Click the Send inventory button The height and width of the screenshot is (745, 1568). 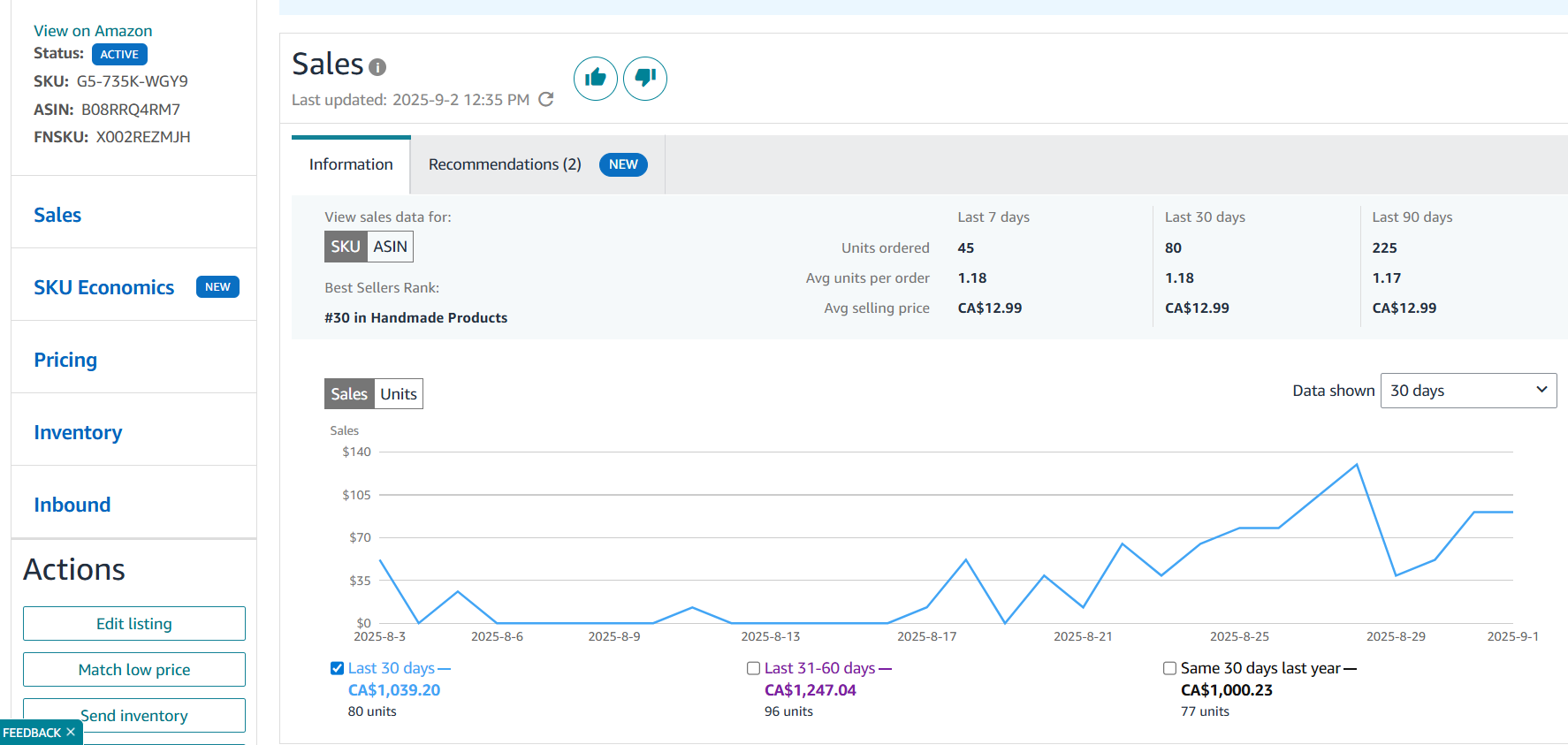[x=134, y=715]
